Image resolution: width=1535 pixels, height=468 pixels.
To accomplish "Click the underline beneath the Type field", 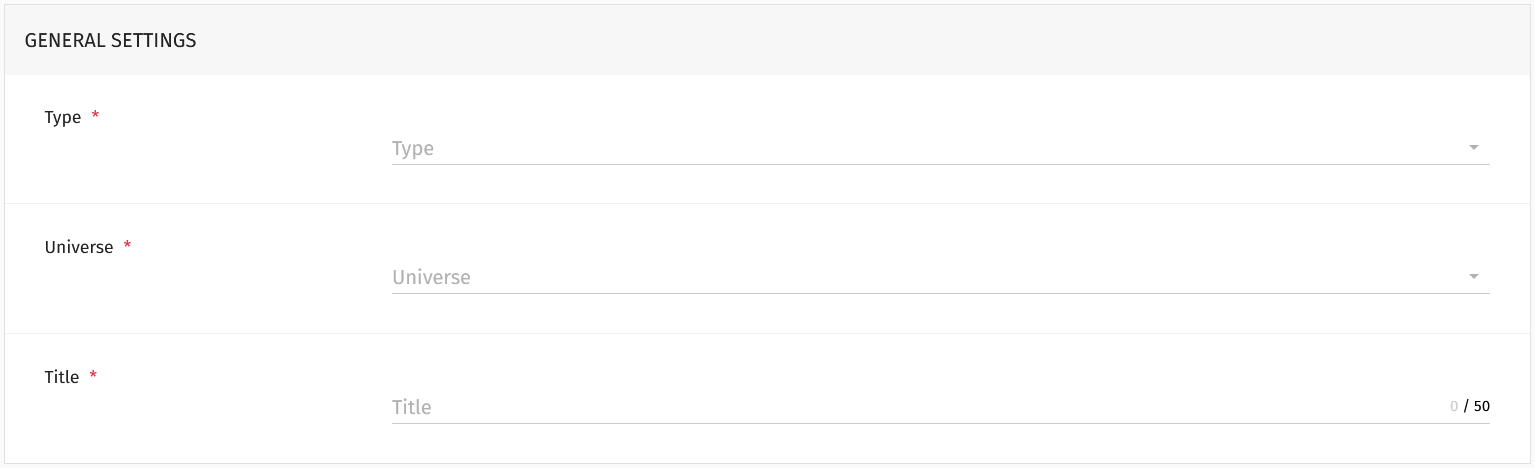I will [940, 164].
